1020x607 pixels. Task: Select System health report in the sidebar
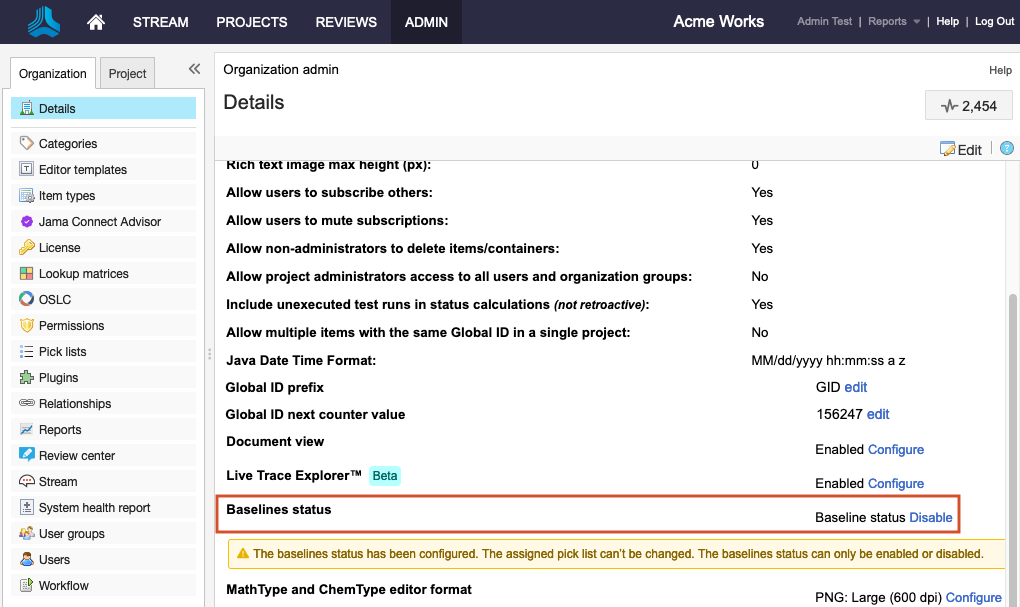tap(103, 507)
